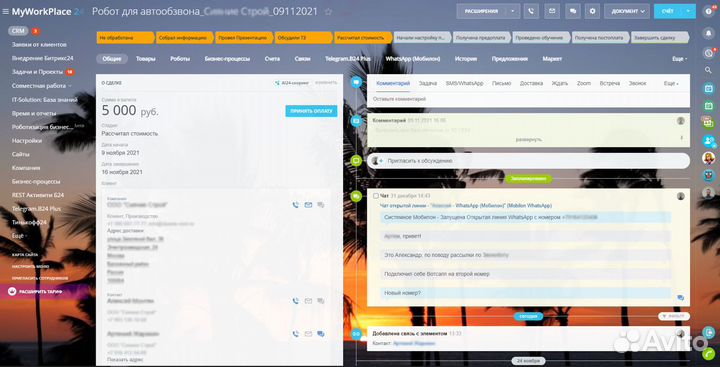Open the Фильтр button in the timeline
The width and height of the screenshot is (720, 367).
674,316
